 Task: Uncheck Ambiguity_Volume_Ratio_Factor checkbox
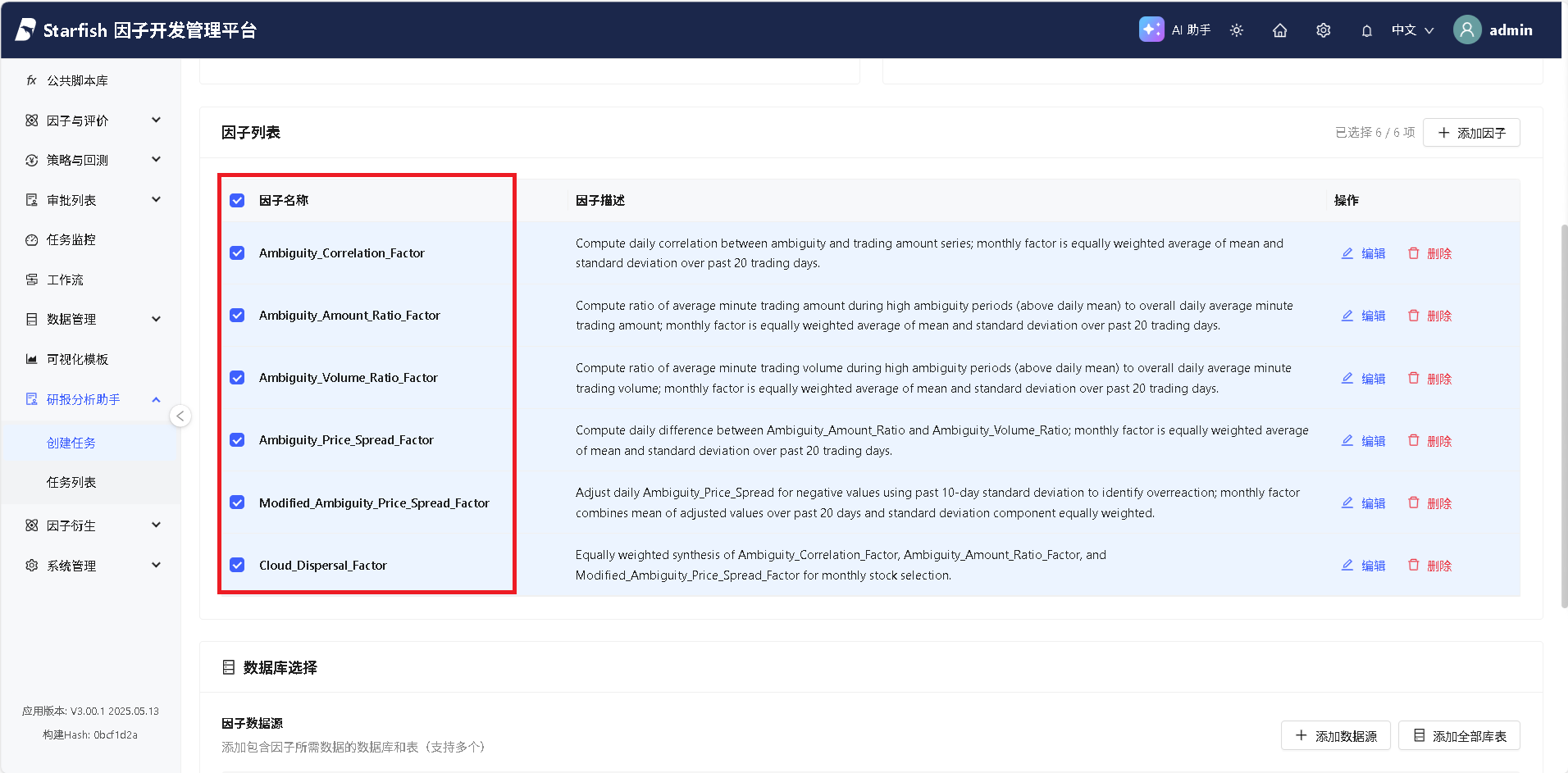tap(237, 377)
